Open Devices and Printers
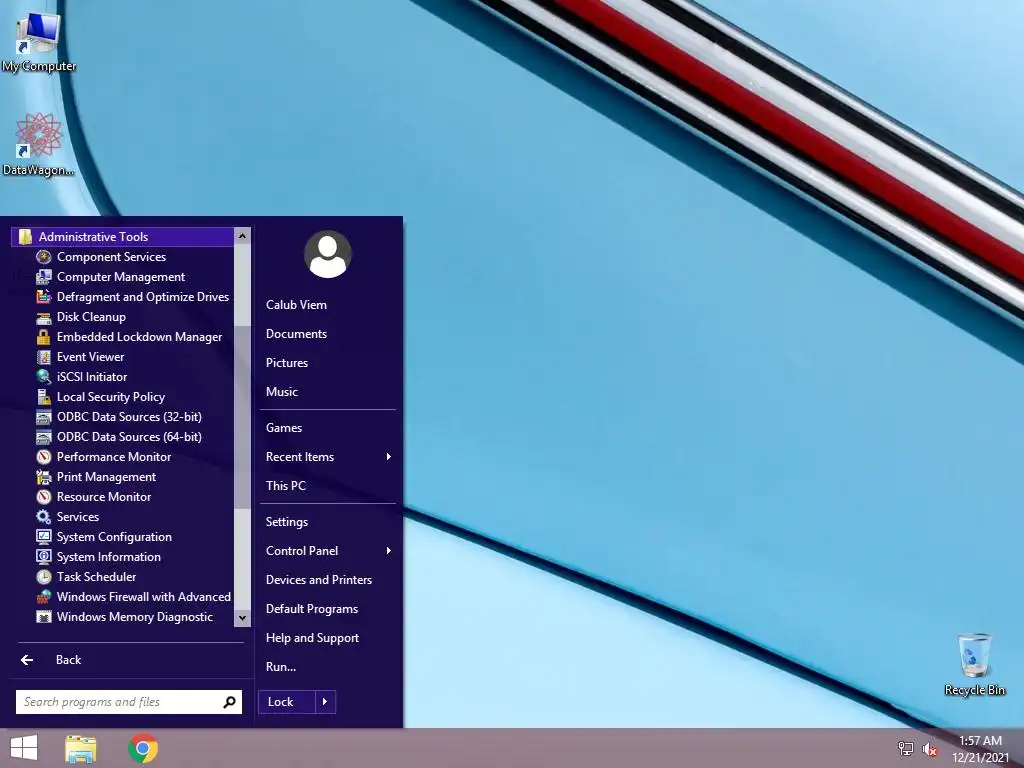The width and height of the screenshot is (1024, 768). (x=319, y=580)
